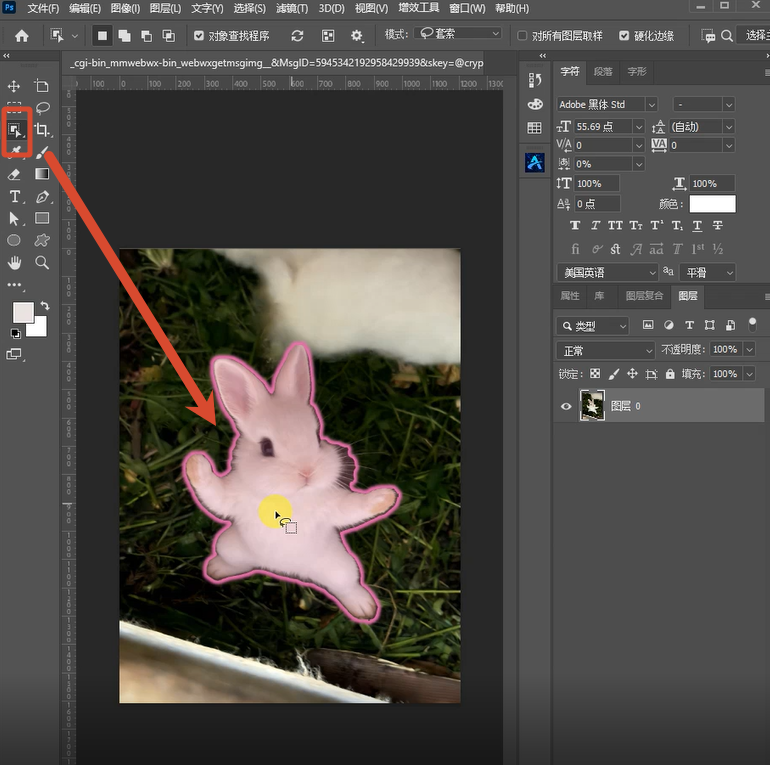This screenshot has width=770, height=765.
Task: Open the 模式 套索 dropdown
Action: coord(458,33)
